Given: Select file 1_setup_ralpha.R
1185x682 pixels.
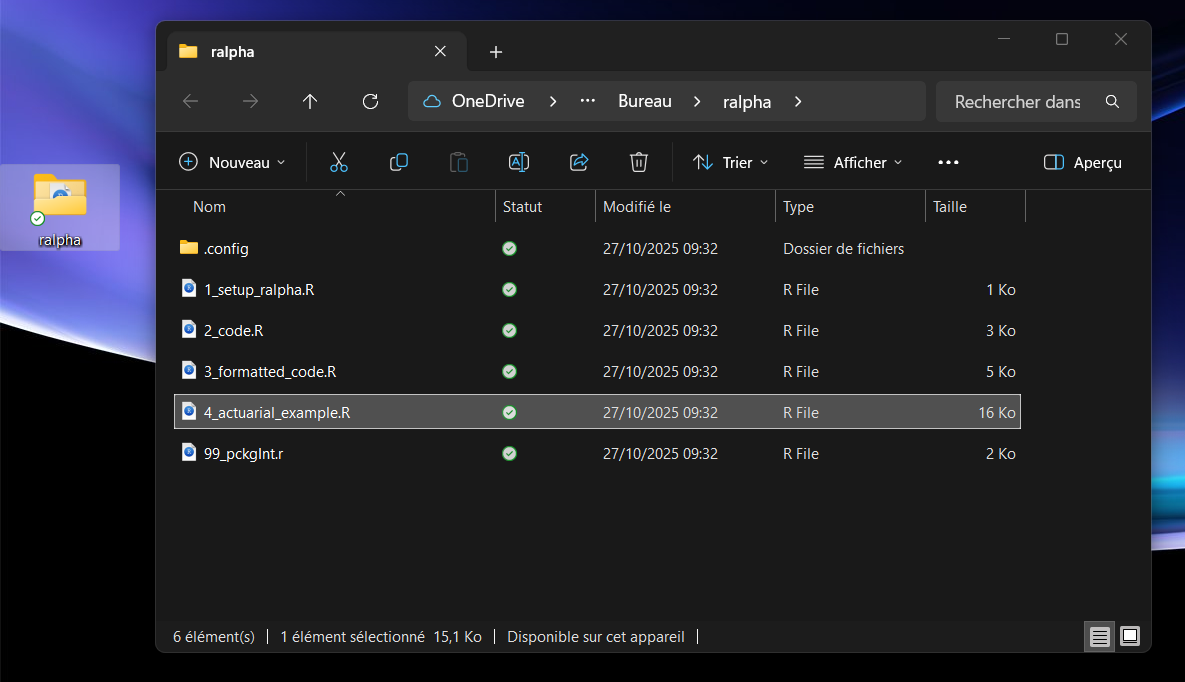Looking at the screenshot, I should click(x=597, y=290).
